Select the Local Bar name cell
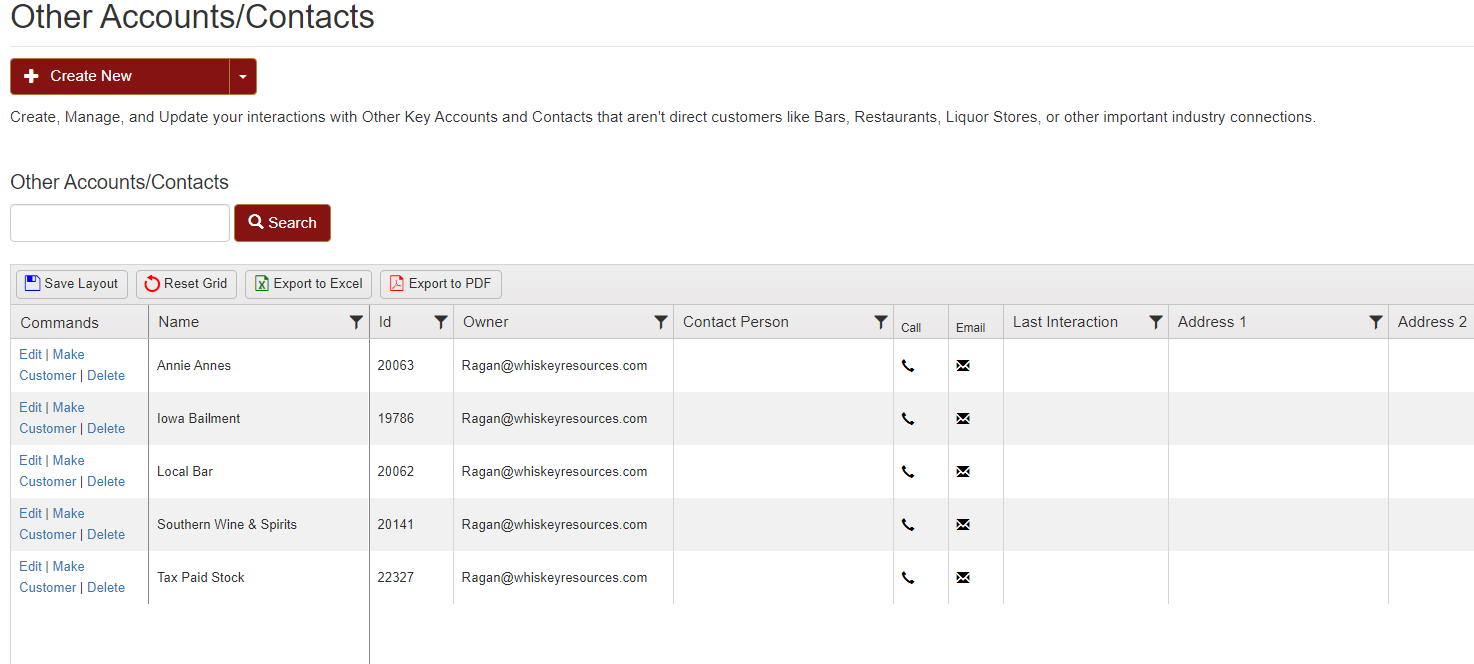This screenshot has height=664, width=1474. [x=259, y=472]
